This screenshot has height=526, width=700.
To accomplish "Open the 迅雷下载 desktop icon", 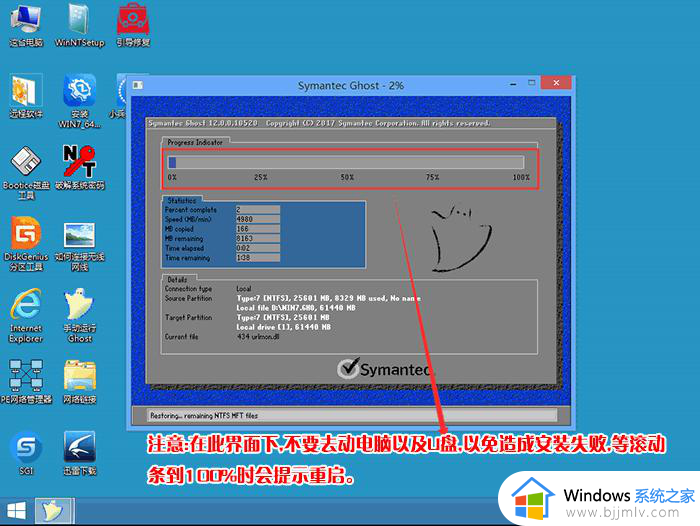I will (x=79, y=453).
